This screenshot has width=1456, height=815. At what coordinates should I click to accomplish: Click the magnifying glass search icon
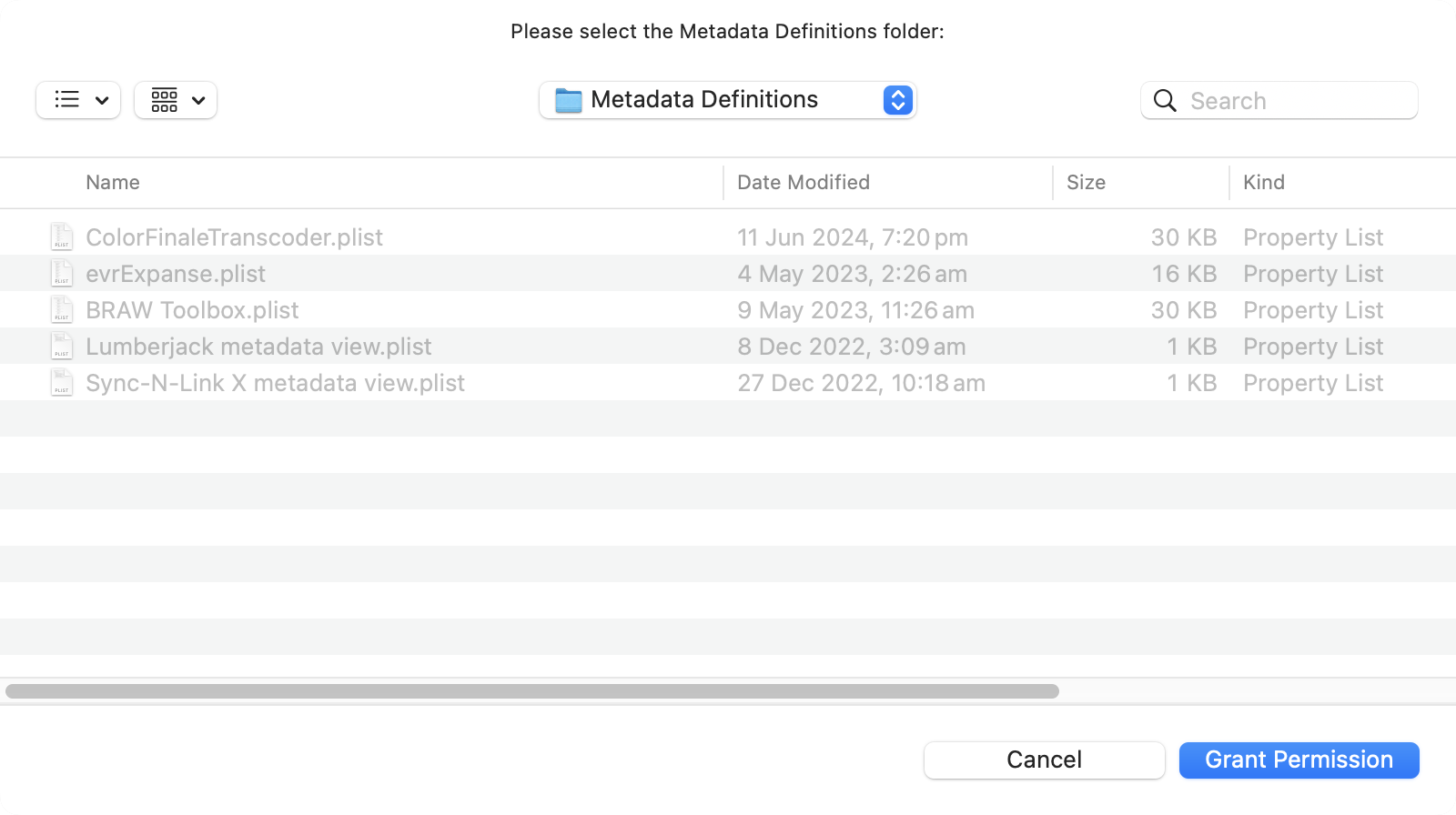click(x=1165, y=100)
